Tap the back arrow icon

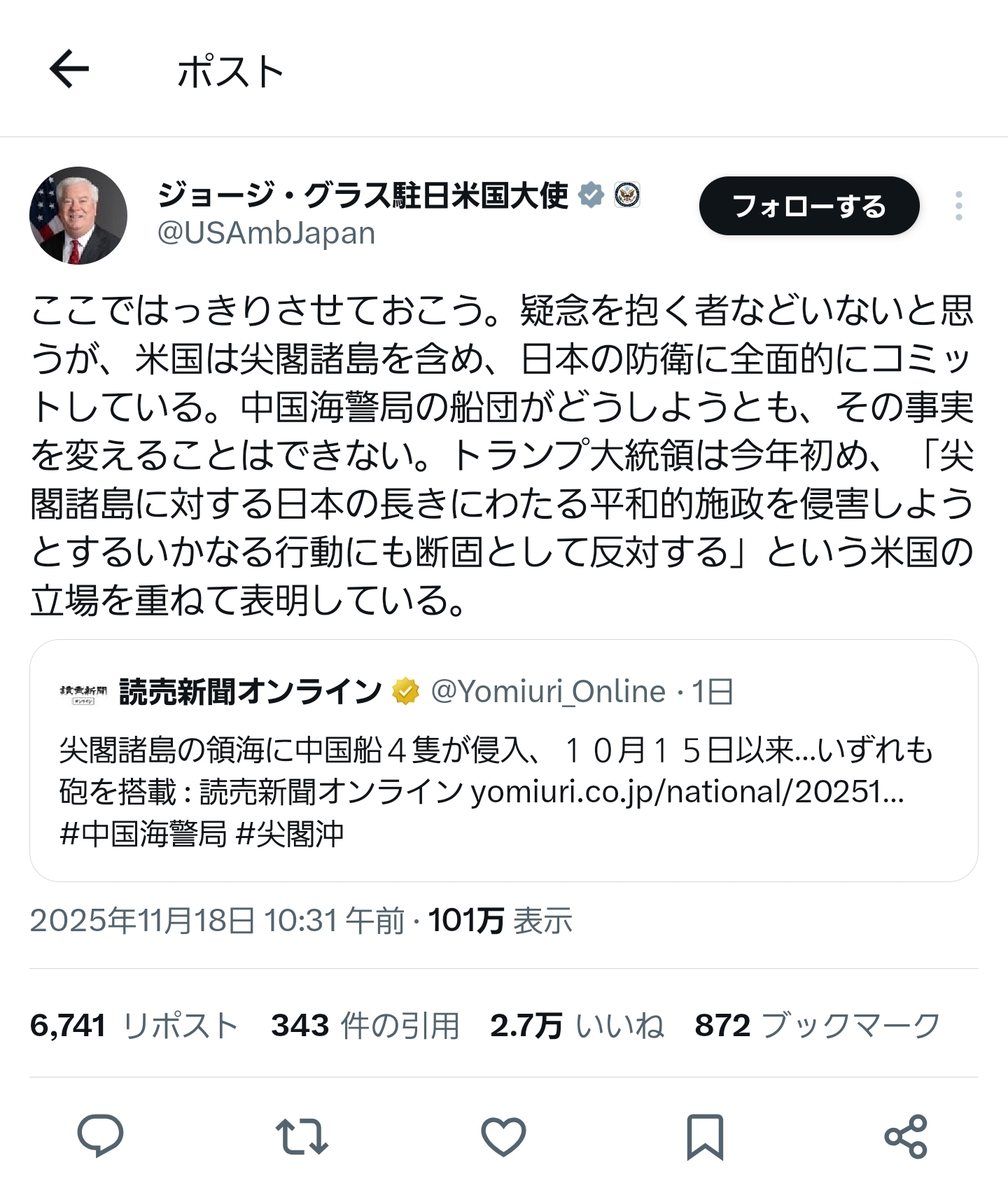[69, 69]
